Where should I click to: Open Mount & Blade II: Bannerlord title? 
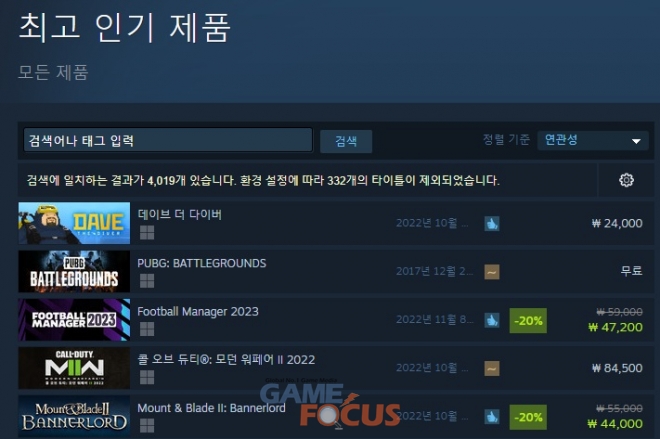pyautogui.click(x=211, y=408)
